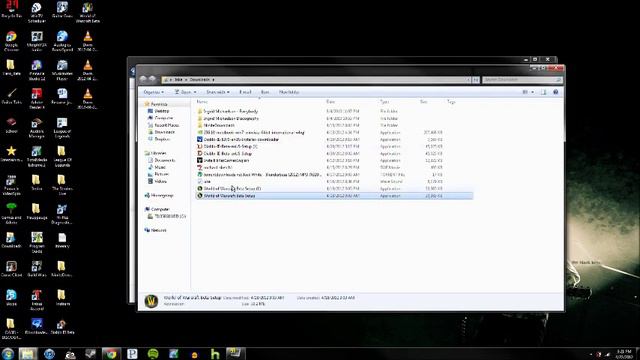Open Spotify from the taskbar
This screenshot has height=360, width=640.
point(153,353)
